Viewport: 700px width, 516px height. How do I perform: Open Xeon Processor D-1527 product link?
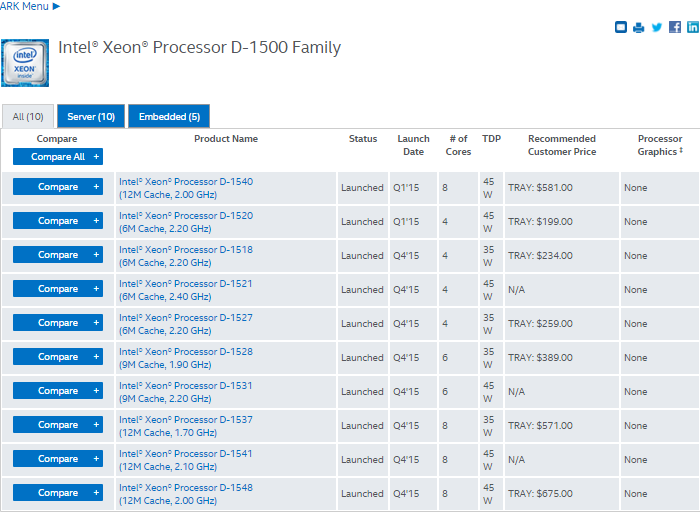[x=186, y=324]
